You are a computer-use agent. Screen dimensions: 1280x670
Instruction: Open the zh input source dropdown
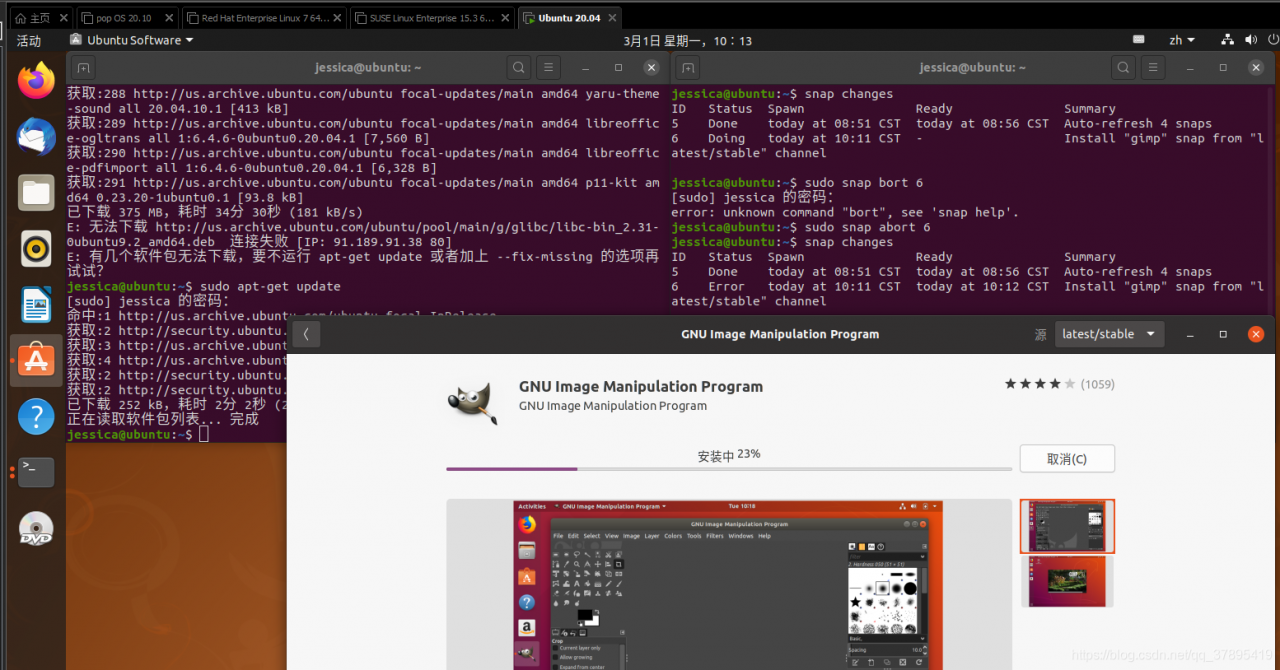(1182, 40)
